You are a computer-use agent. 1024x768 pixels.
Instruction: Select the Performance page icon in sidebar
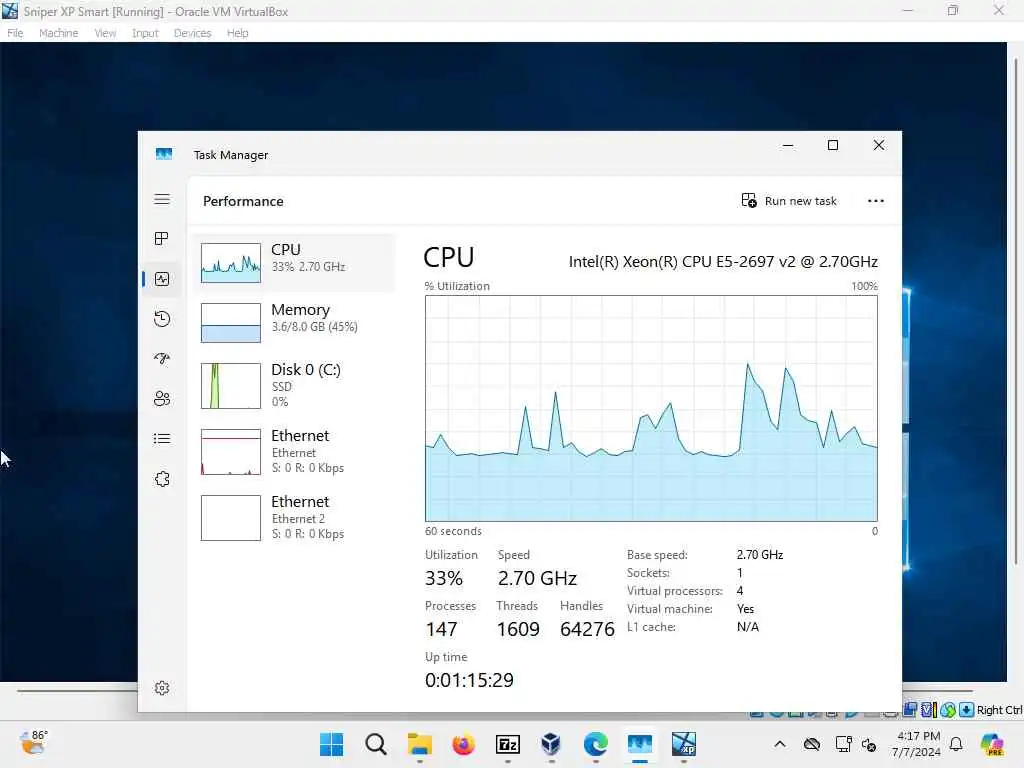point(162,279)
